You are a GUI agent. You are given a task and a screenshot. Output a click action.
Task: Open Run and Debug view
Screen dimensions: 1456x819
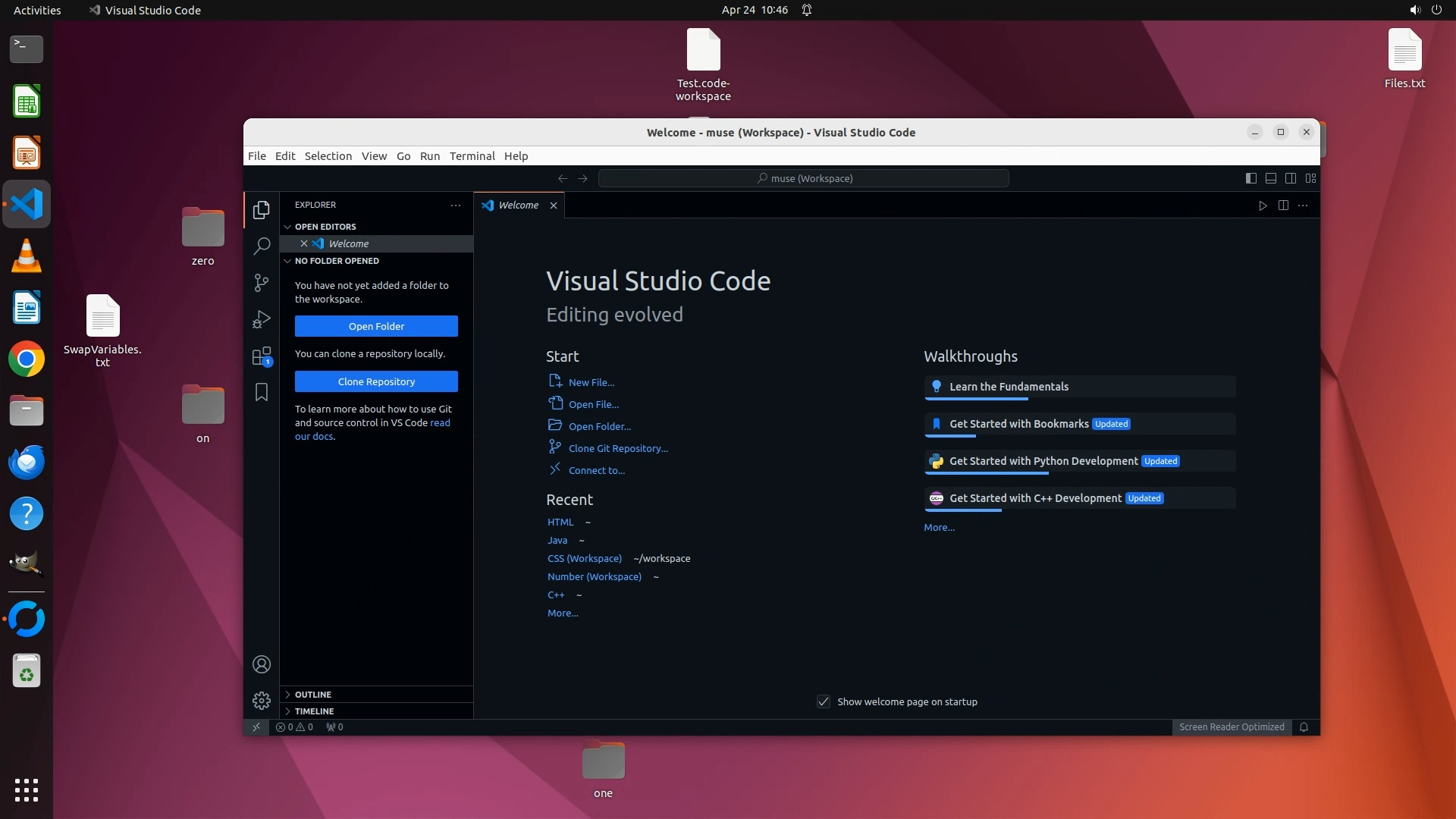tap(262, 319)
